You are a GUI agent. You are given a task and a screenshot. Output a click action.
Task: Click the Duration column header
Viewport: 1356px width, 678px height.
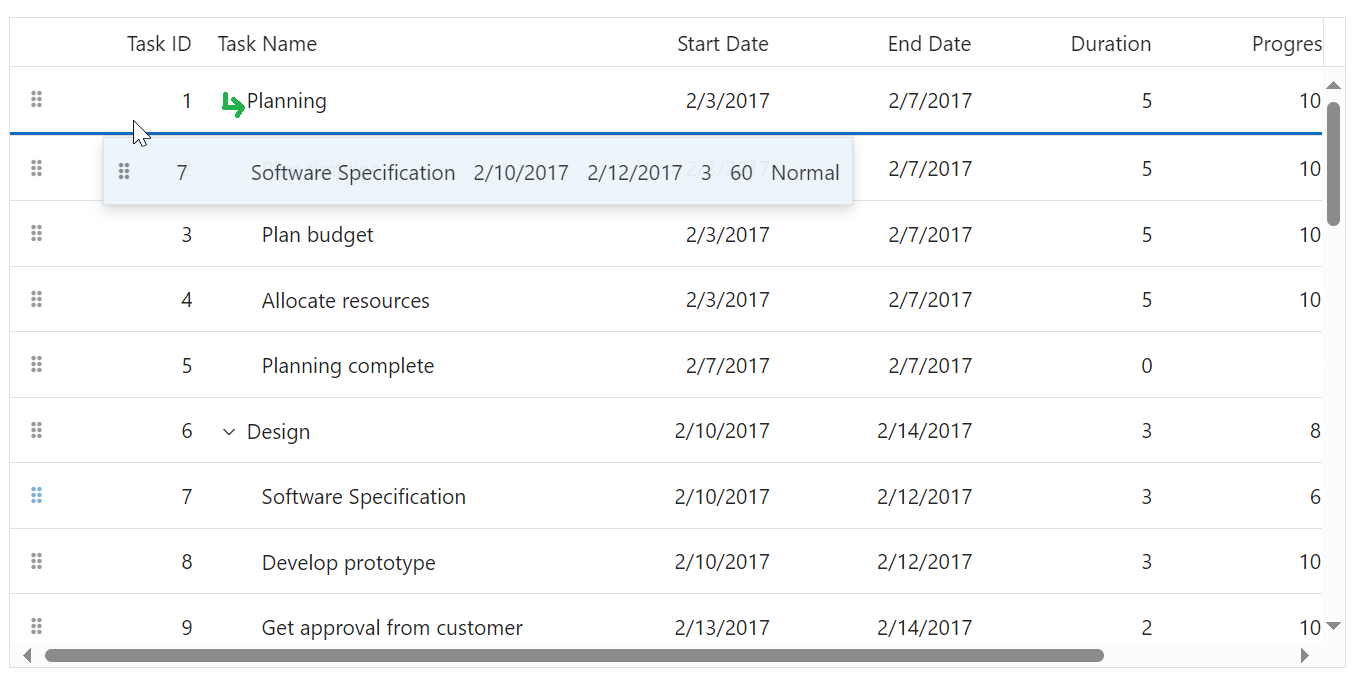[1110, 44]
